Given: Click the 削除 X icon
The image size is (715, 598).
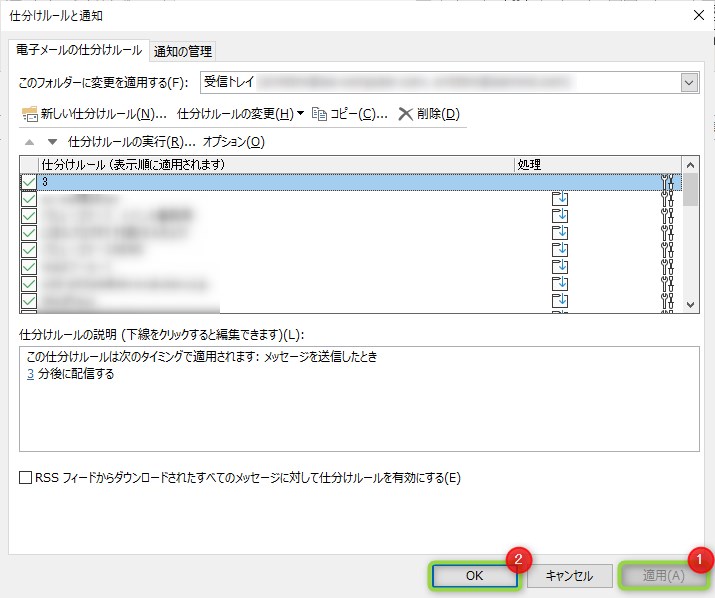Looking at the screenshot, I should (405, 114).
